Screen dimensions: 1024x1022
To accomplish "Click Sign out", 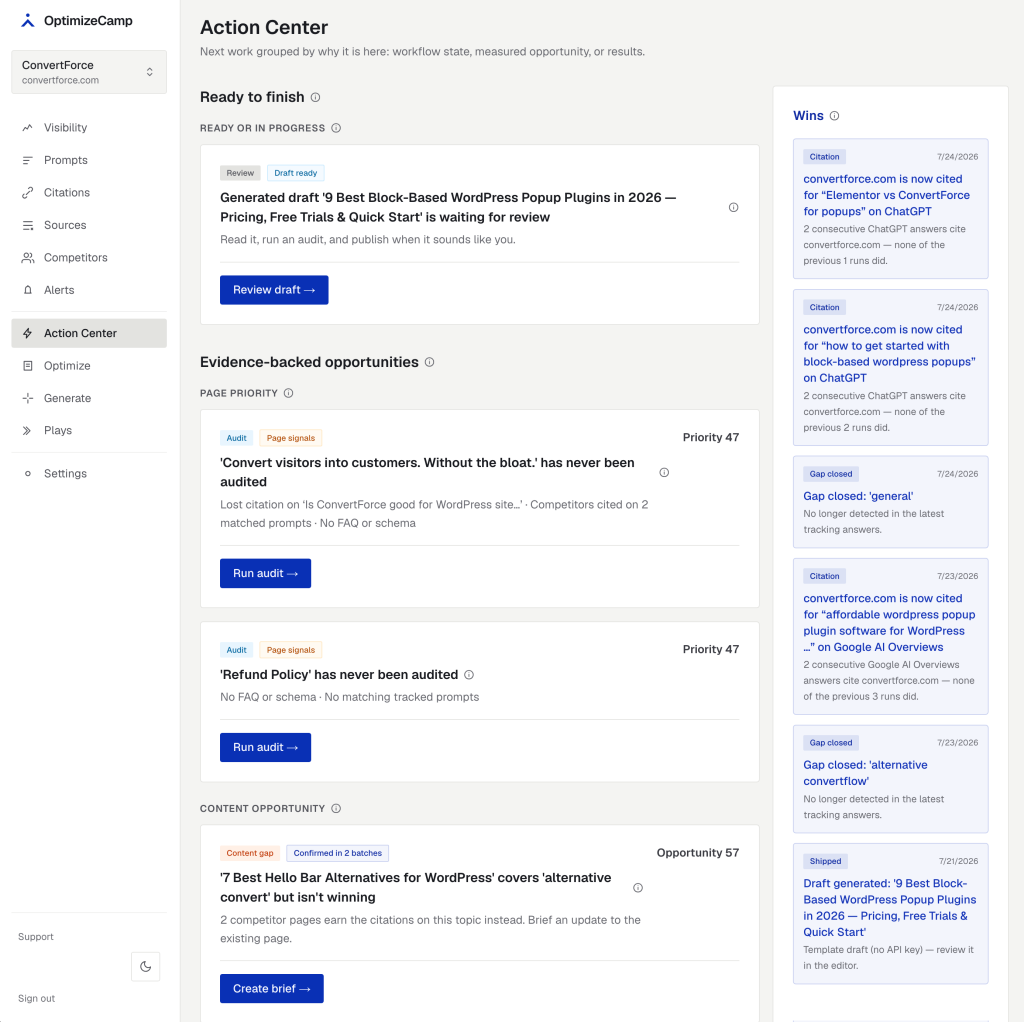I will [37, 998].
